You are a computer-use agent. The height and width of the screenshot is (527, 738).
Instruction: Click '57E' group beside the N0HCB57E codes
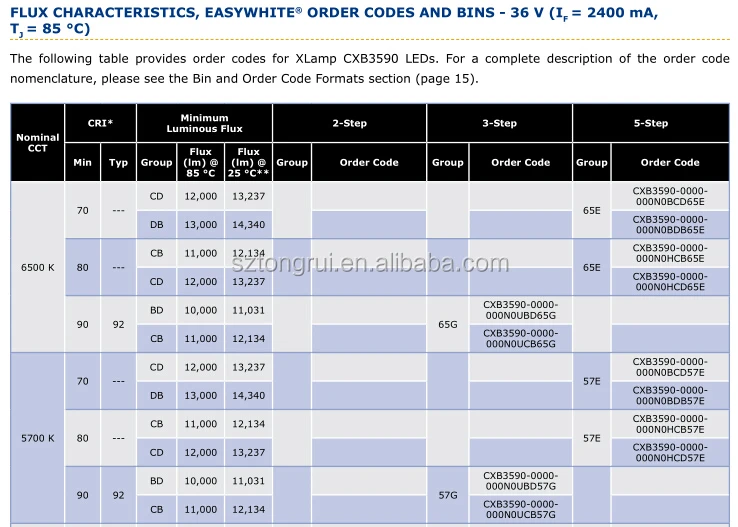pos(592,438)
